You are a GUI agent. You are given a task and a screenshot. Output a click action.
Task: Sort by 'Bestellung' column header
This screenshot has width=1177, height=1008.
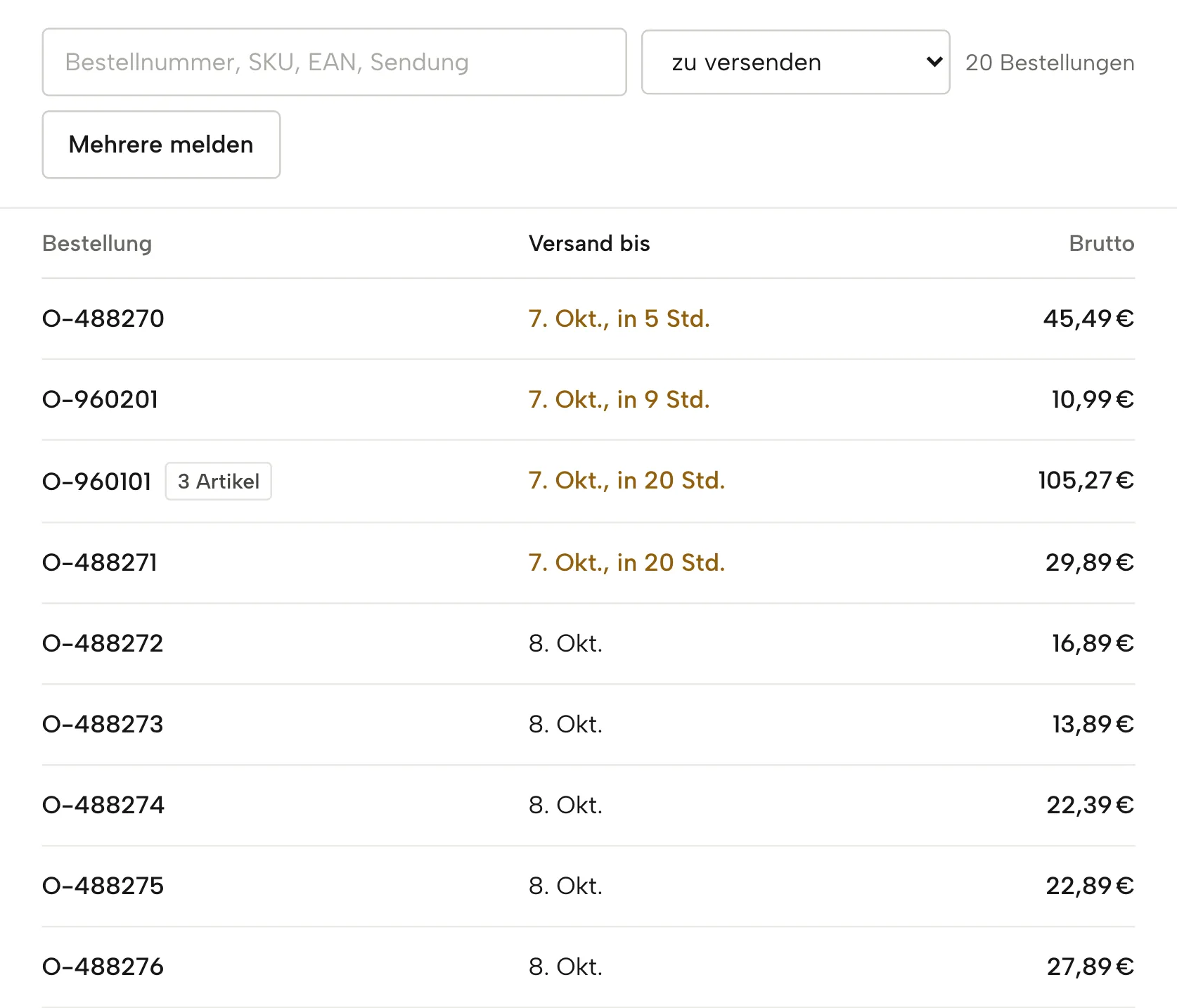point(97,243)
